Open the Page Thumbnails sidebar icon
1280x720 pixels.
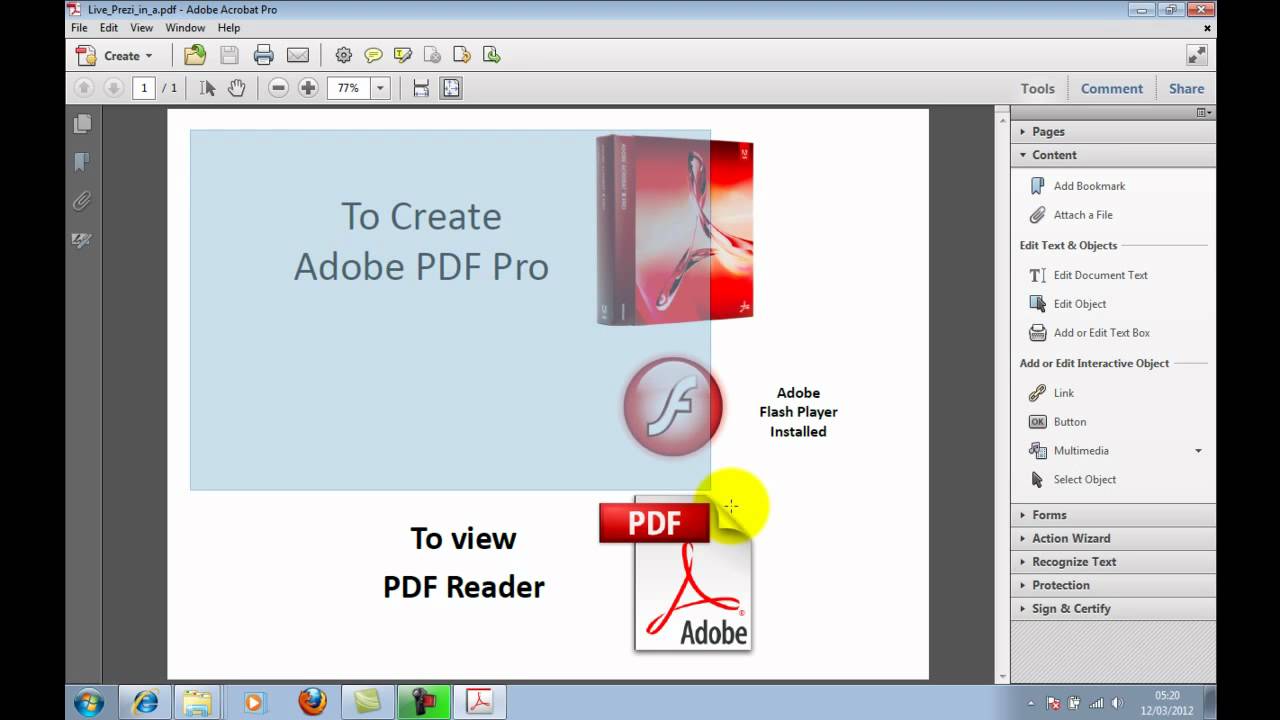point(83,124)
